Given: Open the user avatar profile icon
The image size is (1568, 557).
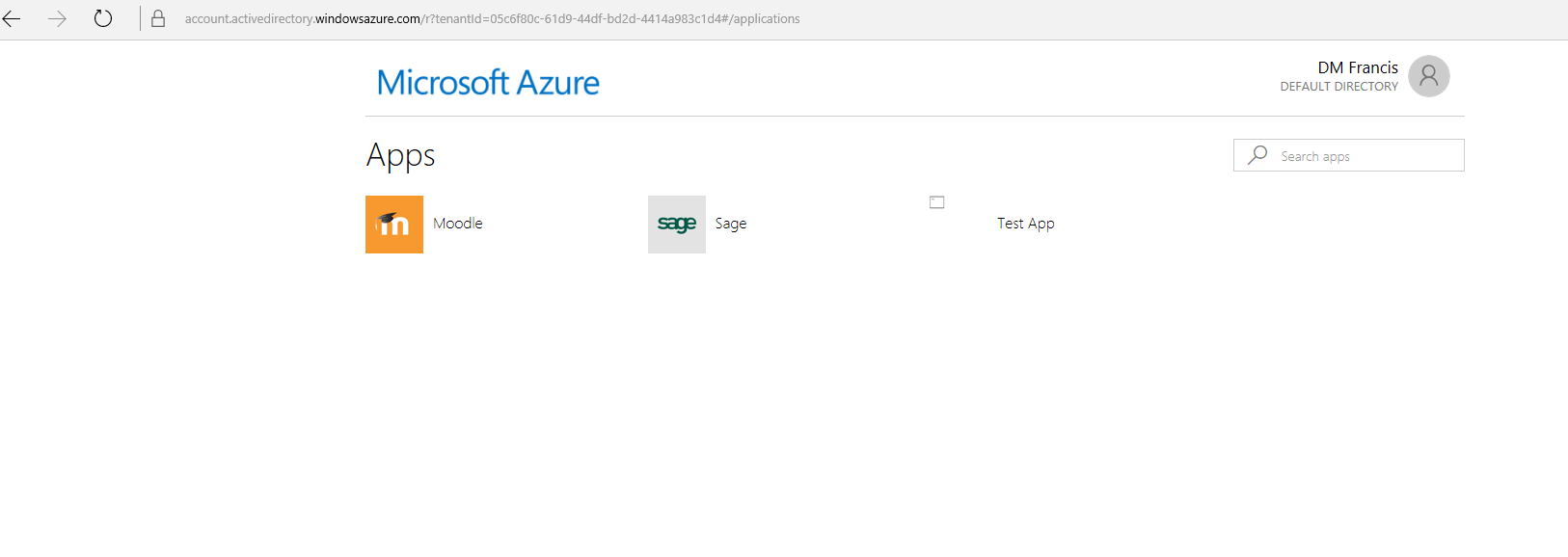Looking at the screenshot, I should coord(1429,76).
